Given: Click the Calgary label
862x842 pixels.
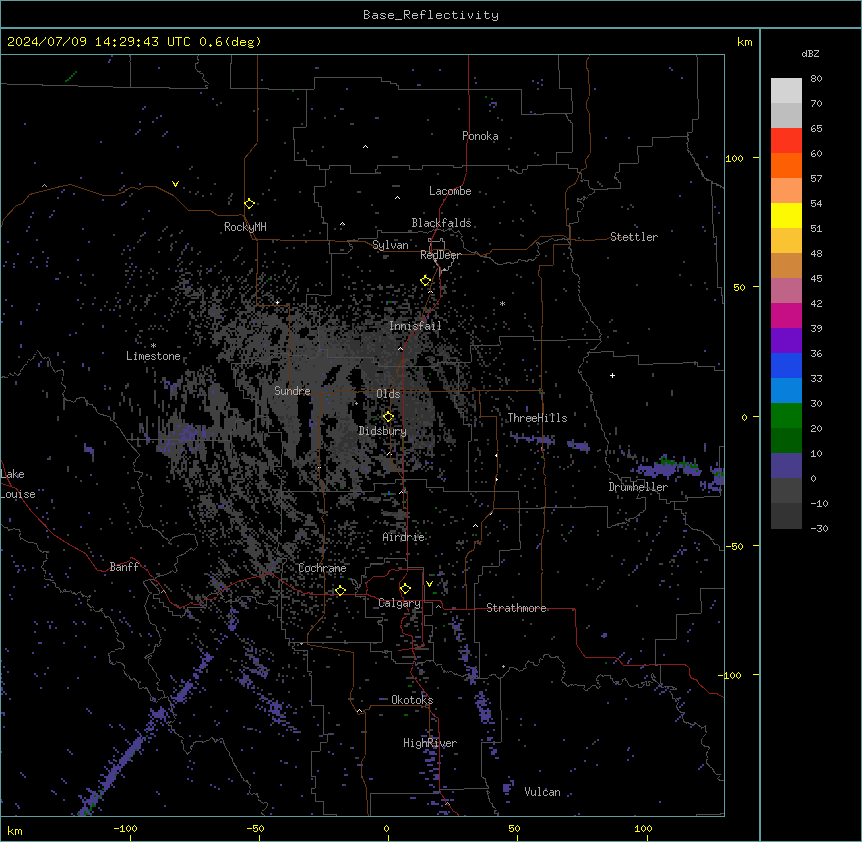Looking at the screenshot, I should pos(400,603).
